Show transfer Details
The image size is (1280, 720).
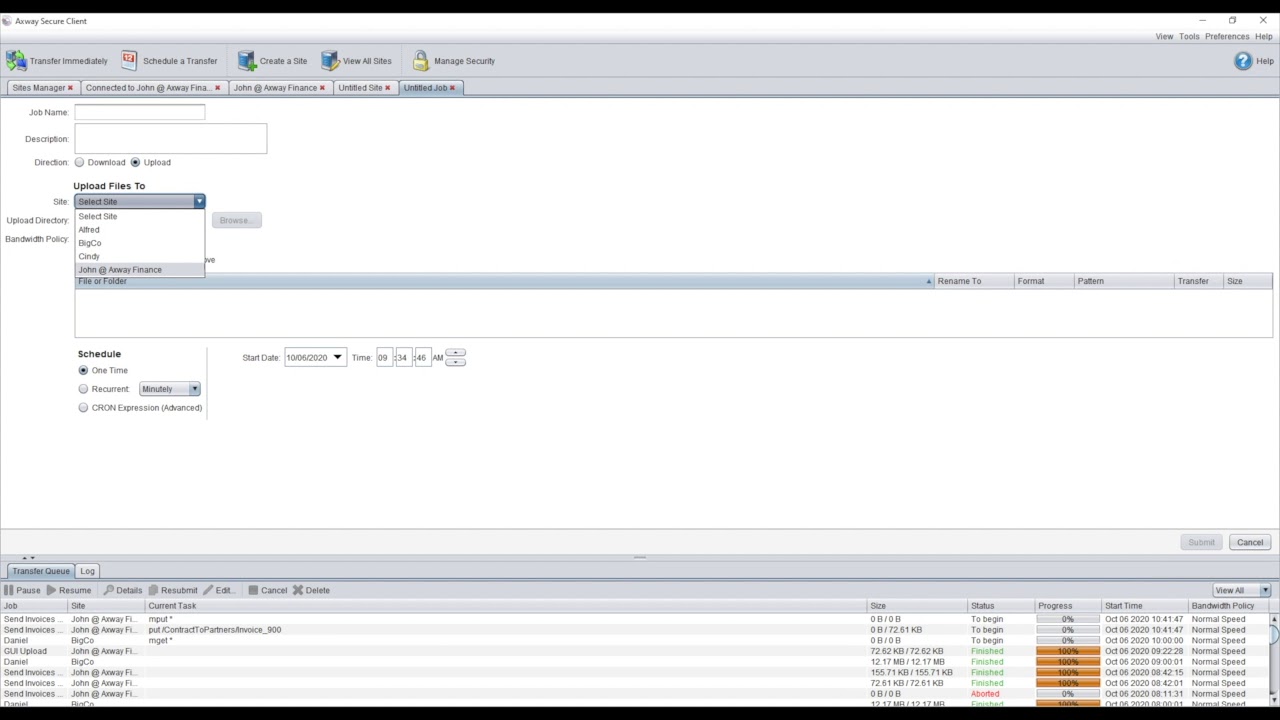123,590
